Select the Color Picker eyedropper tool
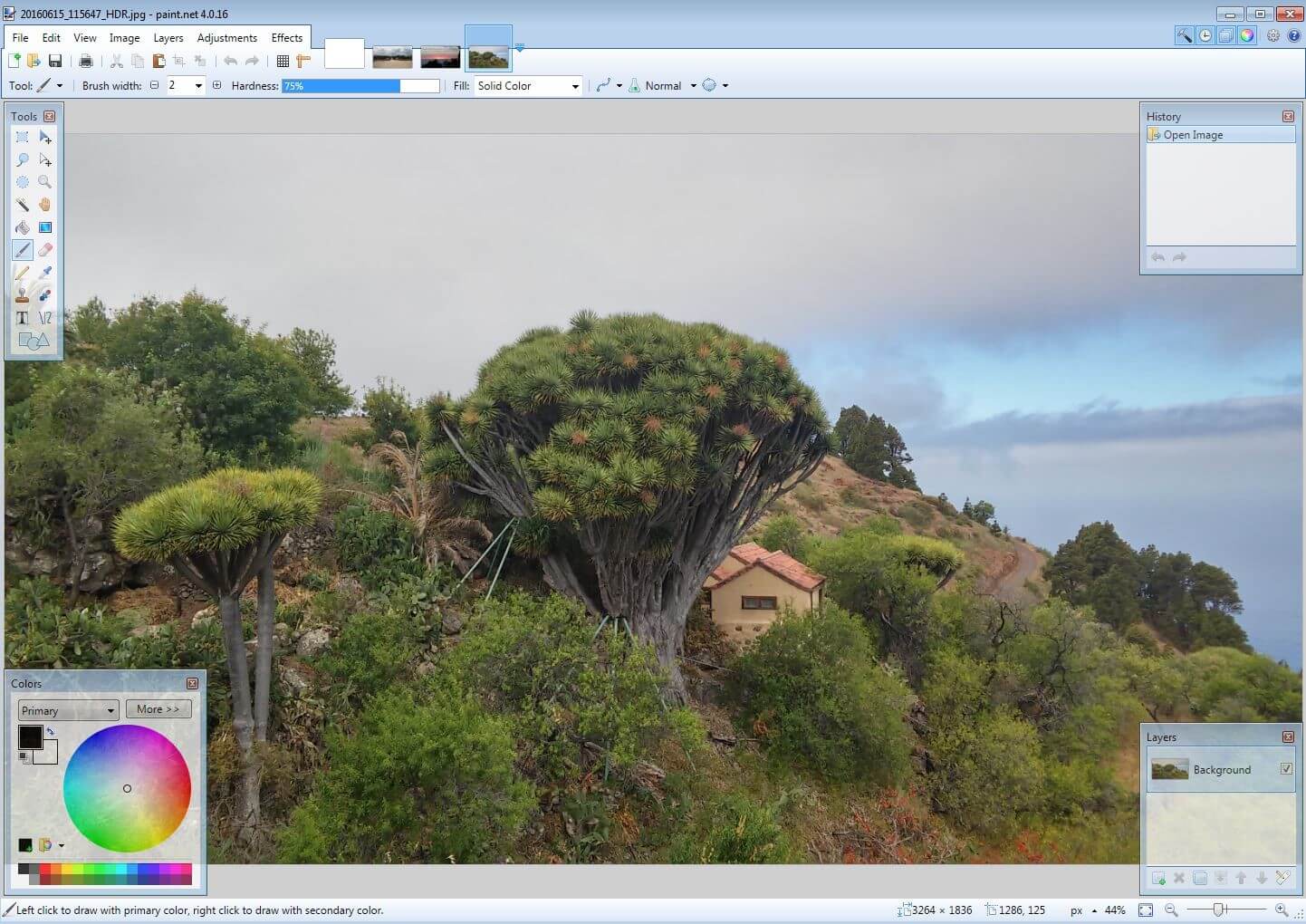This screenshot has height=924, width=1306. coord(44,273)
